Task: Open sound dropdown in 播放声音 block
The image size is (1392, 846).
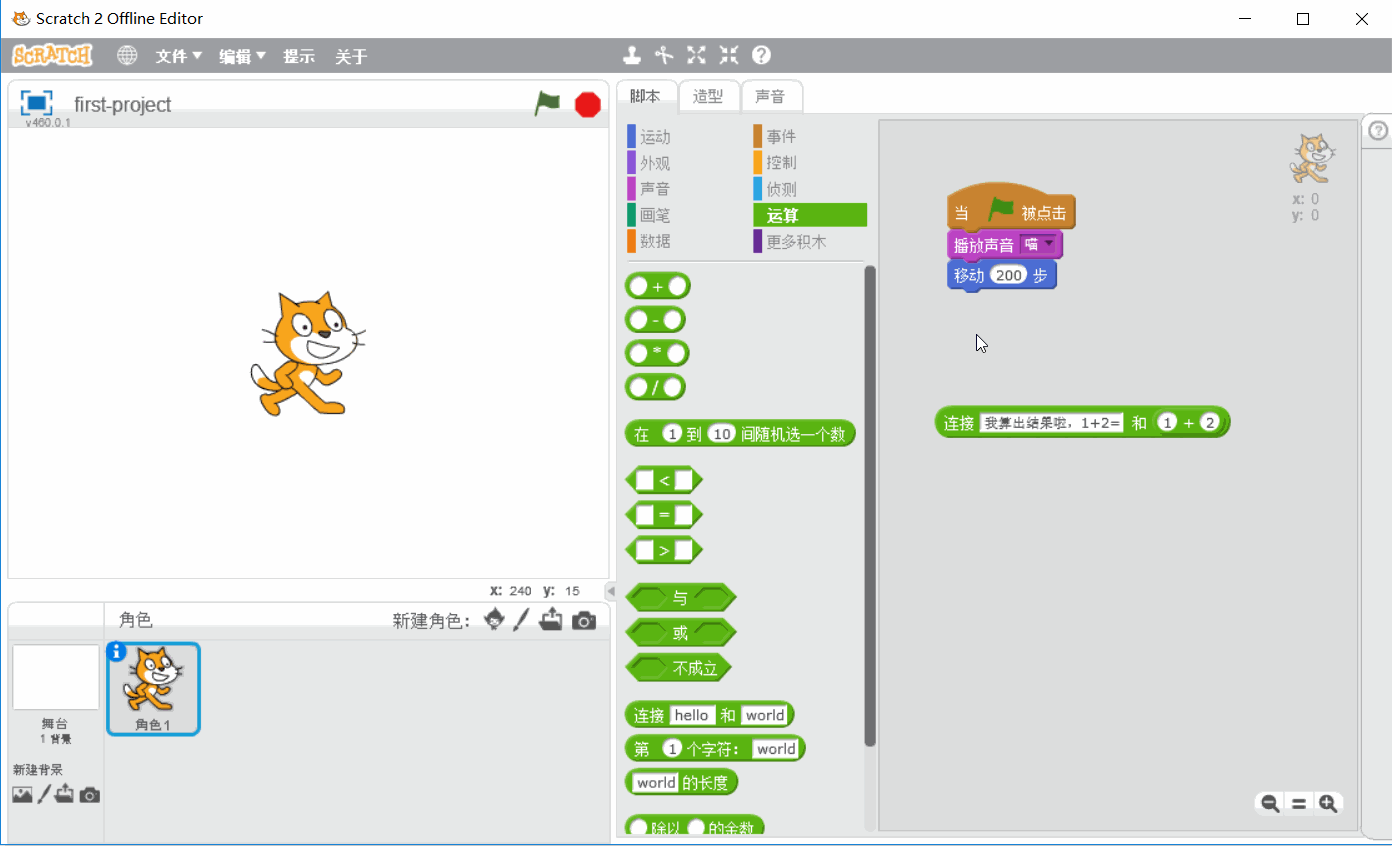Action: 1038,244
